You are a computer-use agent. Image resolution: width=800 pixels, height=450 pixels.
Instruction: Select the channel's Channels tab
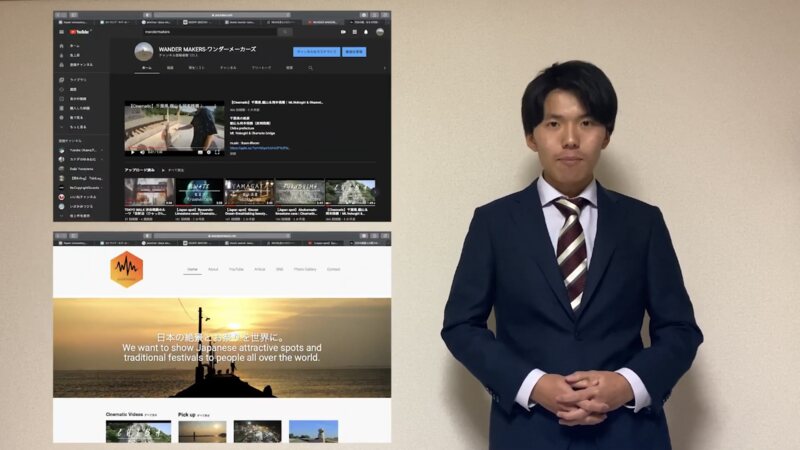click(228, 68)
